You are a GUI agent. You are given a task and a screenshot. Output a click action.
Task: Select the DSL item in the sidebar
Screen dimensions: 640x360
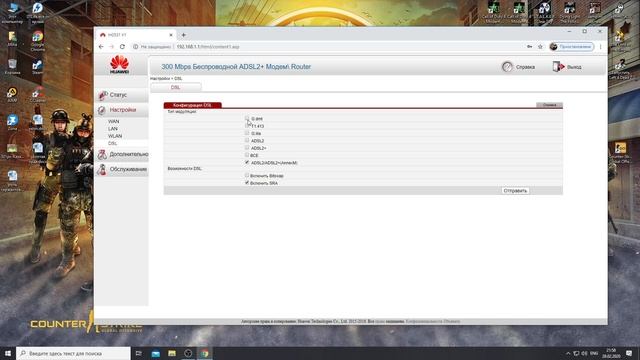coord(113,144)
